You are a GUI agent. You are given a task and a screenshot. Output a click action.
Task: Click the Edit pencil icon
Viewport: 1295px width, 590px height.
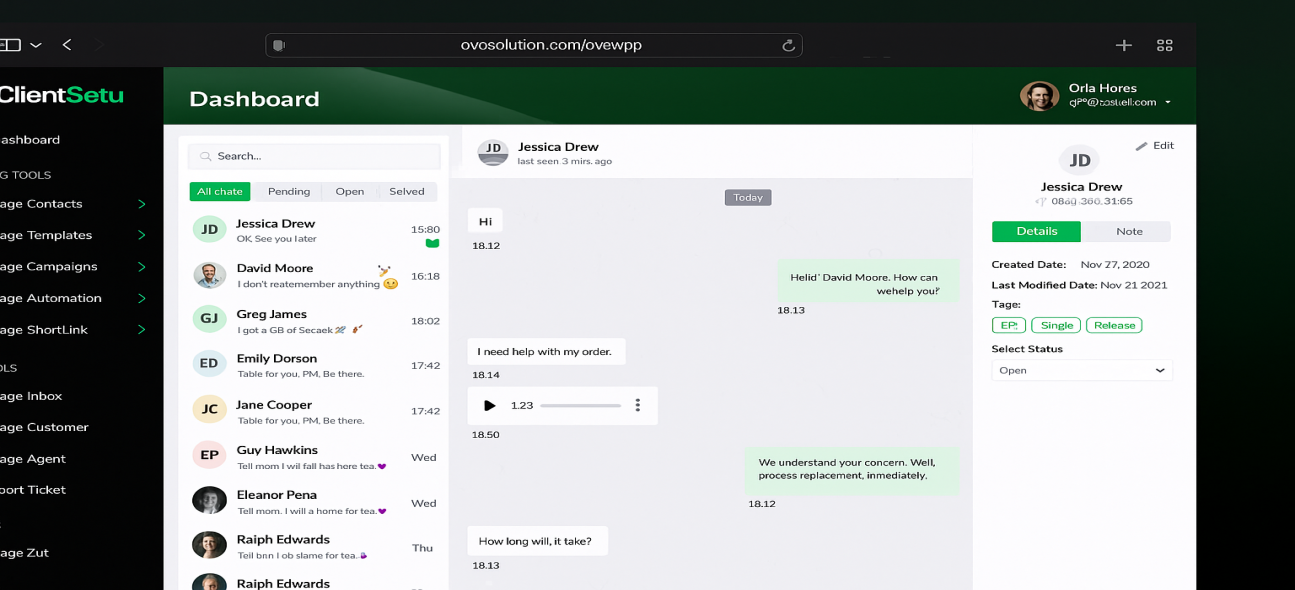tap(1142, 146)
